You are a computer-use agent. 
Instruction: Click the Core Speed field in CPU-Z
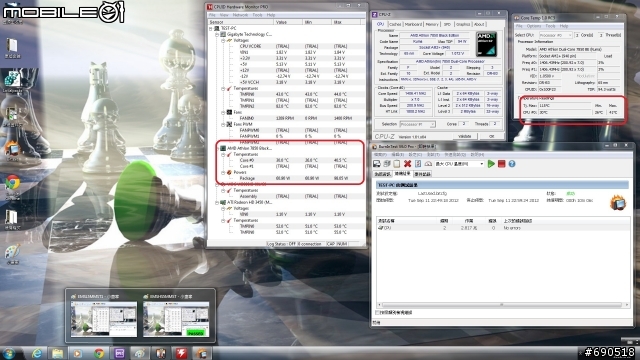point(415,94)
